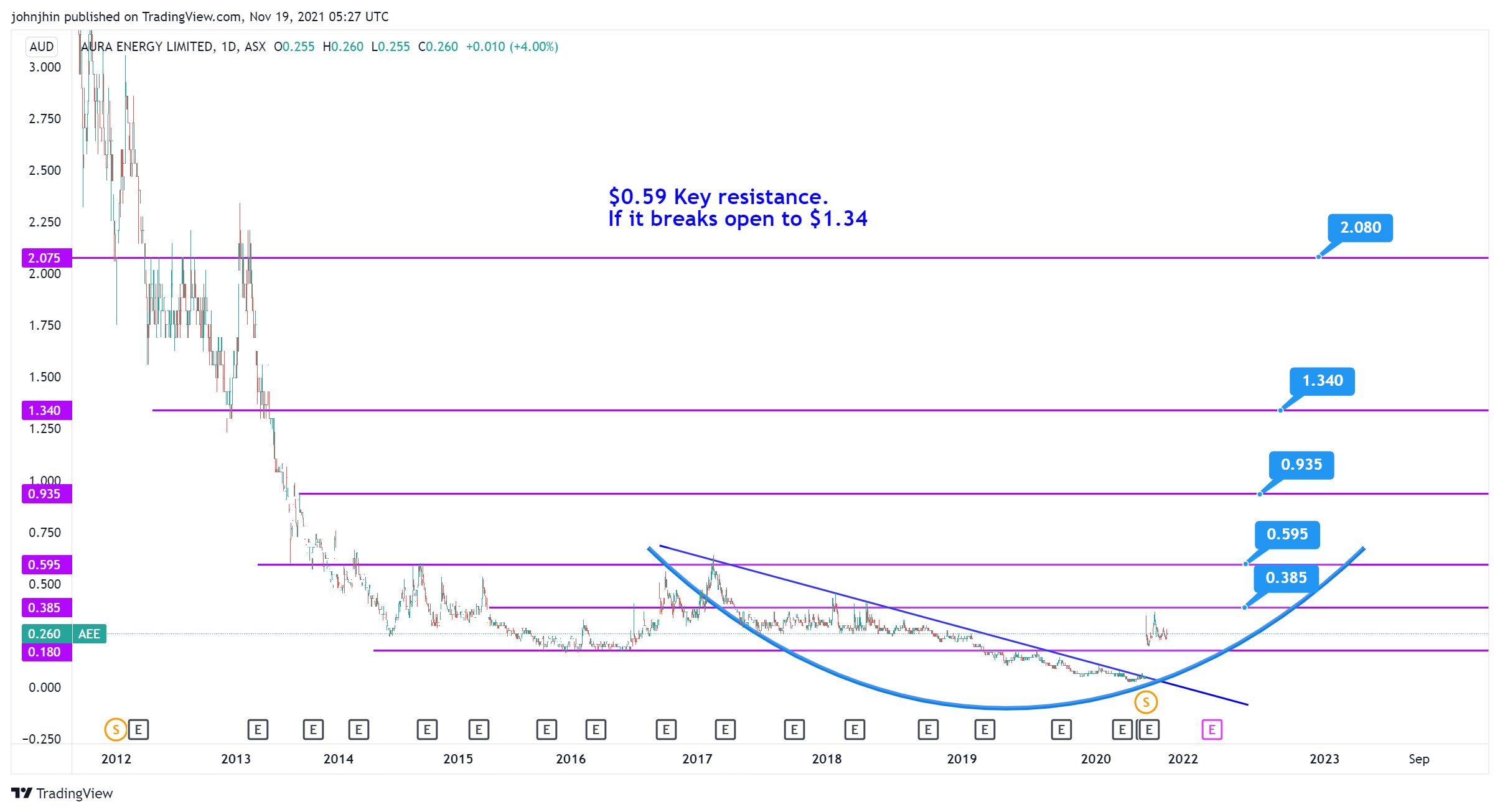This screenshot has height=812, width=1500.
Task: Click the pink upcoming earnings marker
Action: coord(1212,729)
